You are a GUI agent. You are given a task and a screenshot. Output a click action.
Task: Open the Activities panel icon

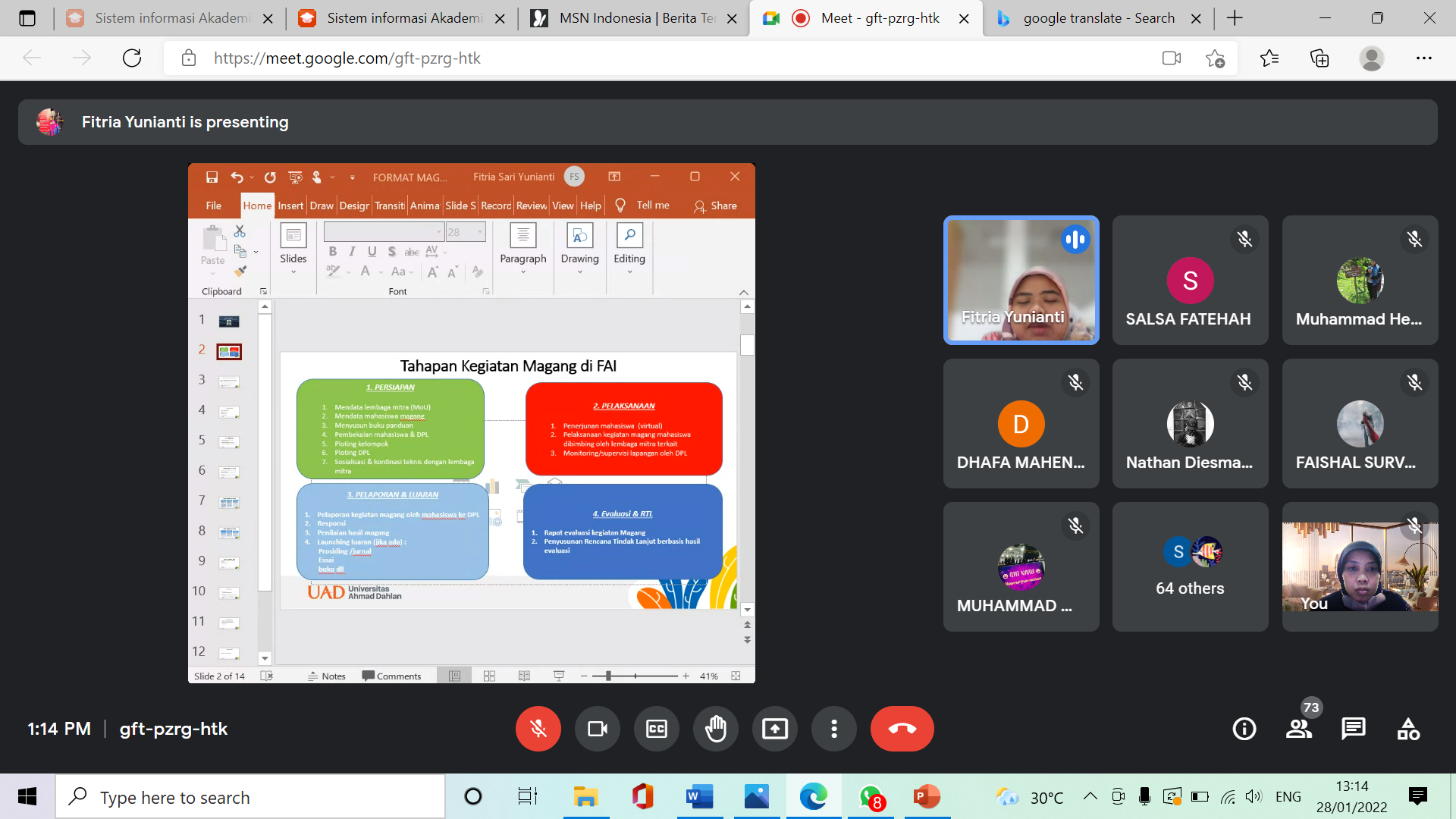[x=1408, y=729]
